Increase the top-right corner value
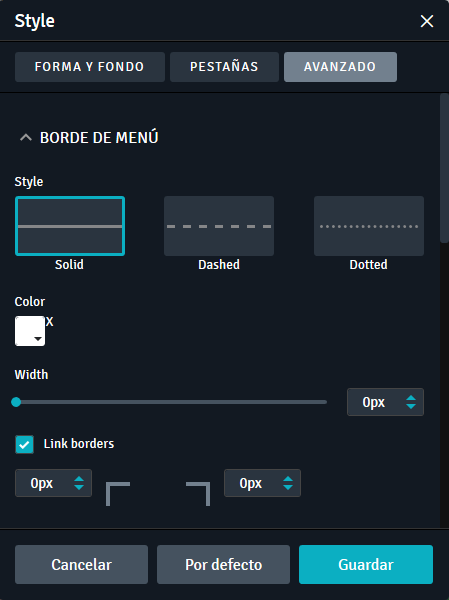This screenshot has width=449, height=600. [x=288, y=479]
